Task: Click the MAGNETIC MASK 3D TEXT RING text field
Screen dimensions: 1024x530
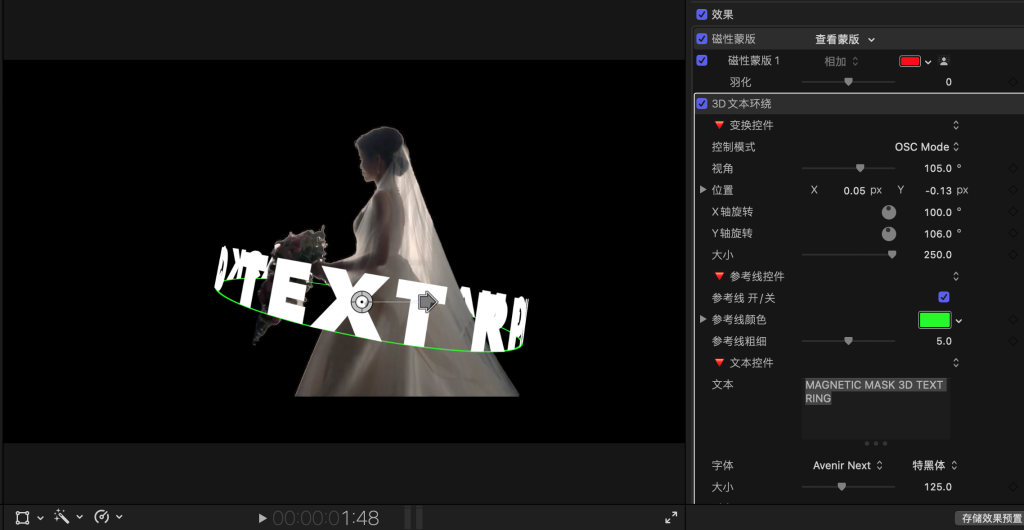Action: tap(875, 406)
